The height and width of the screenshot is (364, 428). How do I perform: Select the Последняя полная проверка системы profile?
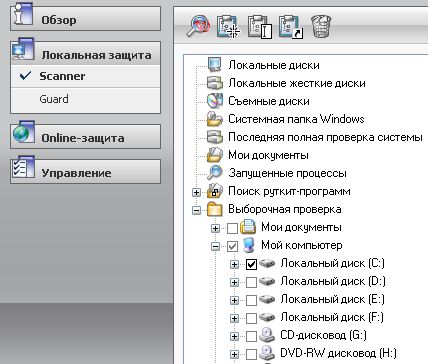click(325, 137)
